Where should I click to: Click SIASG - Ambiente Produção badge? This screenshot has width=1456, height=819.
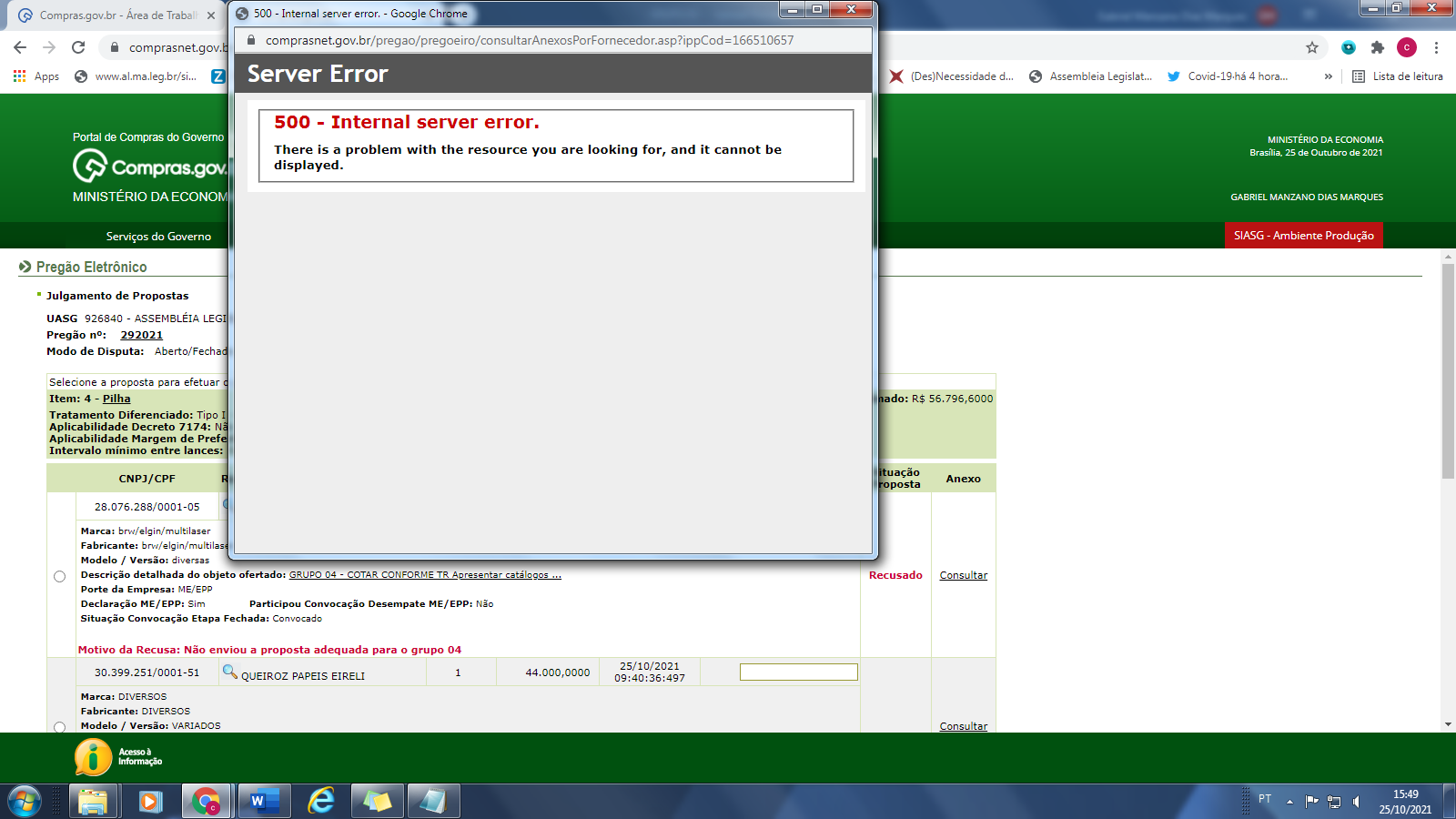coord(1303,236)
